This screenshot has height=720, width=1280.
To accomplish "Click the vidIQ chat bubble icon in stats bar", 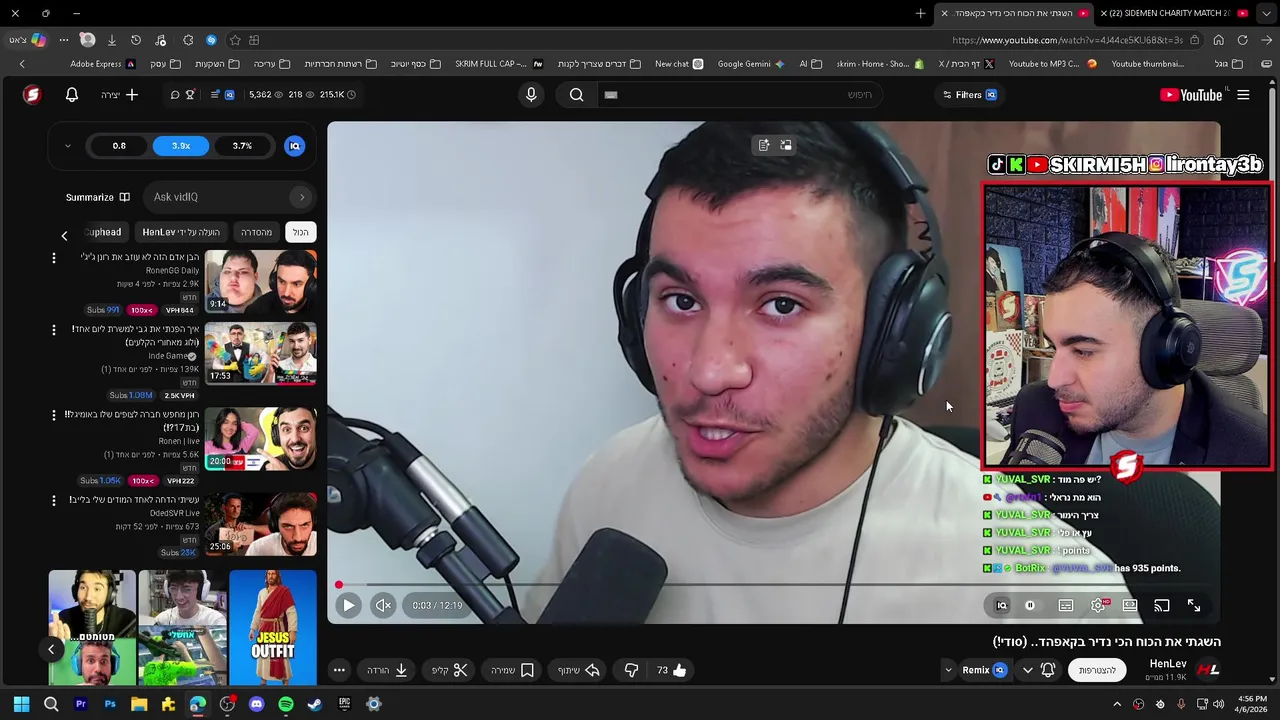I will click(x=175, y=95).
